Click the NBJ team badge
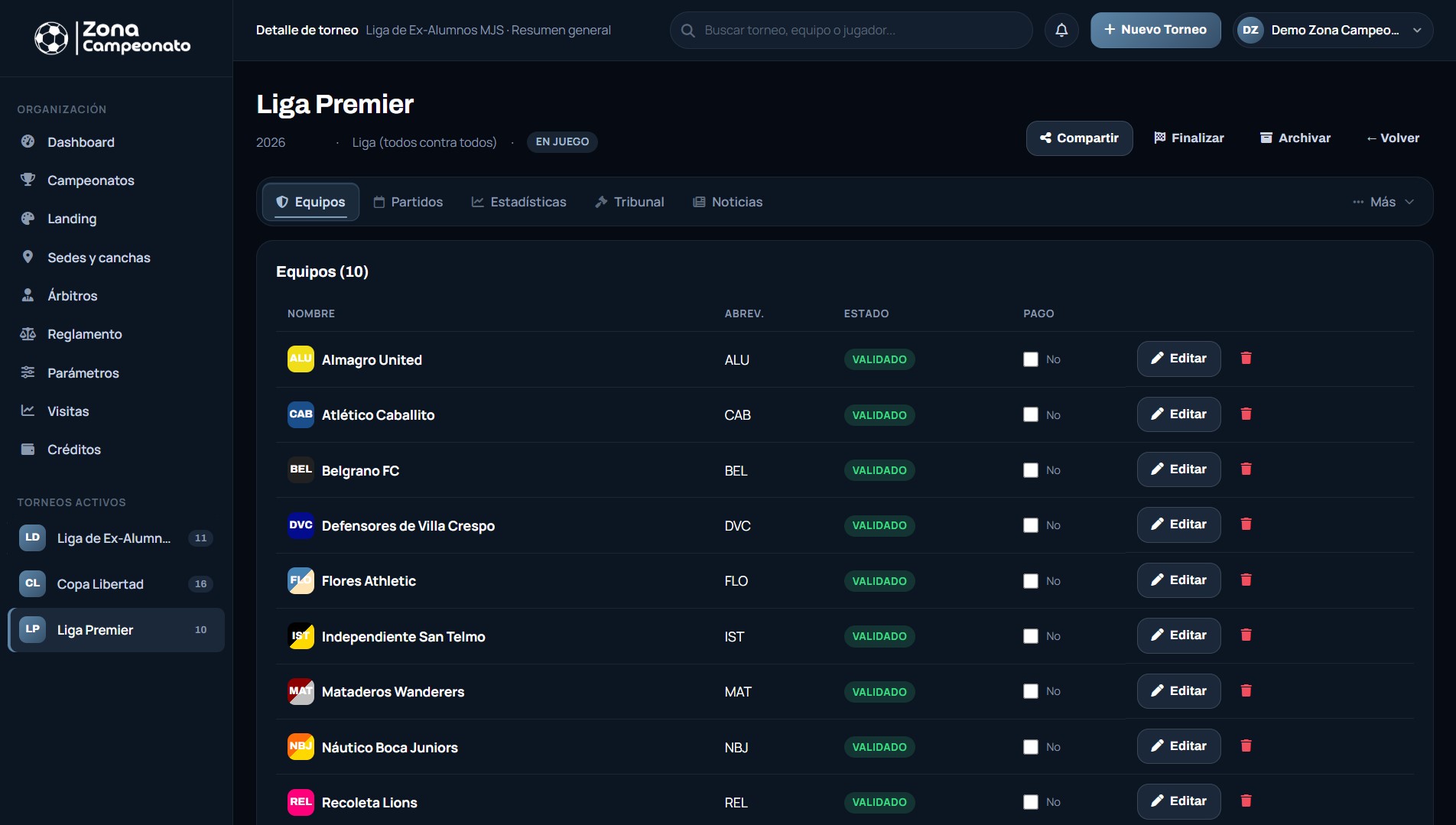Viewport: 1456px width, 825px height. (x=301, y=746)
